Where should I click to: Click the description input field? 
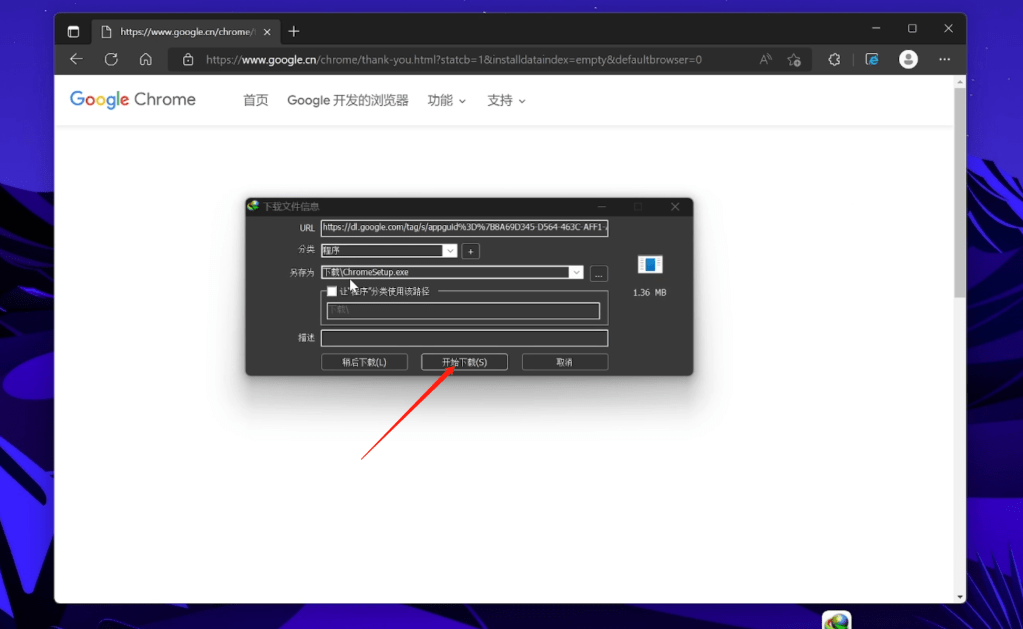point(465,338)
